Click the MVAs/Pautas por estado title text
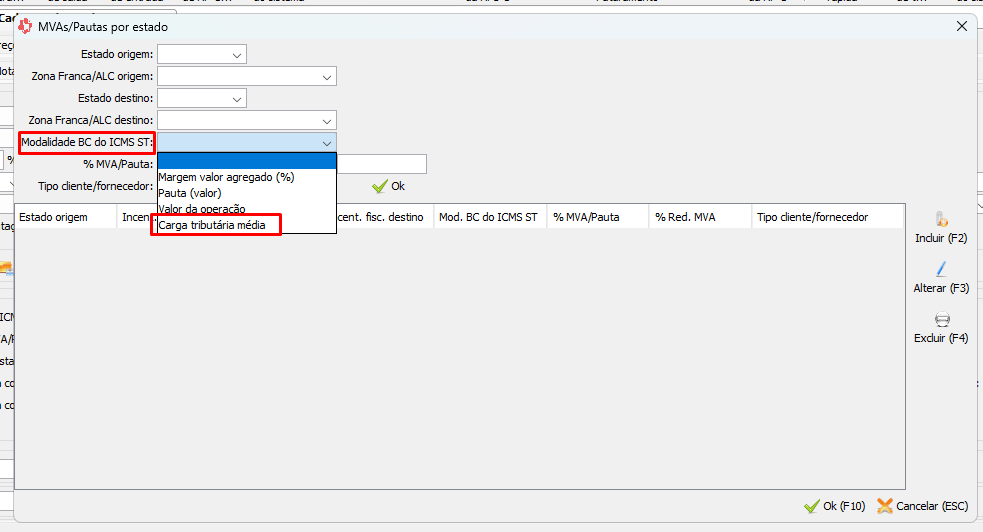 (103, 27)
